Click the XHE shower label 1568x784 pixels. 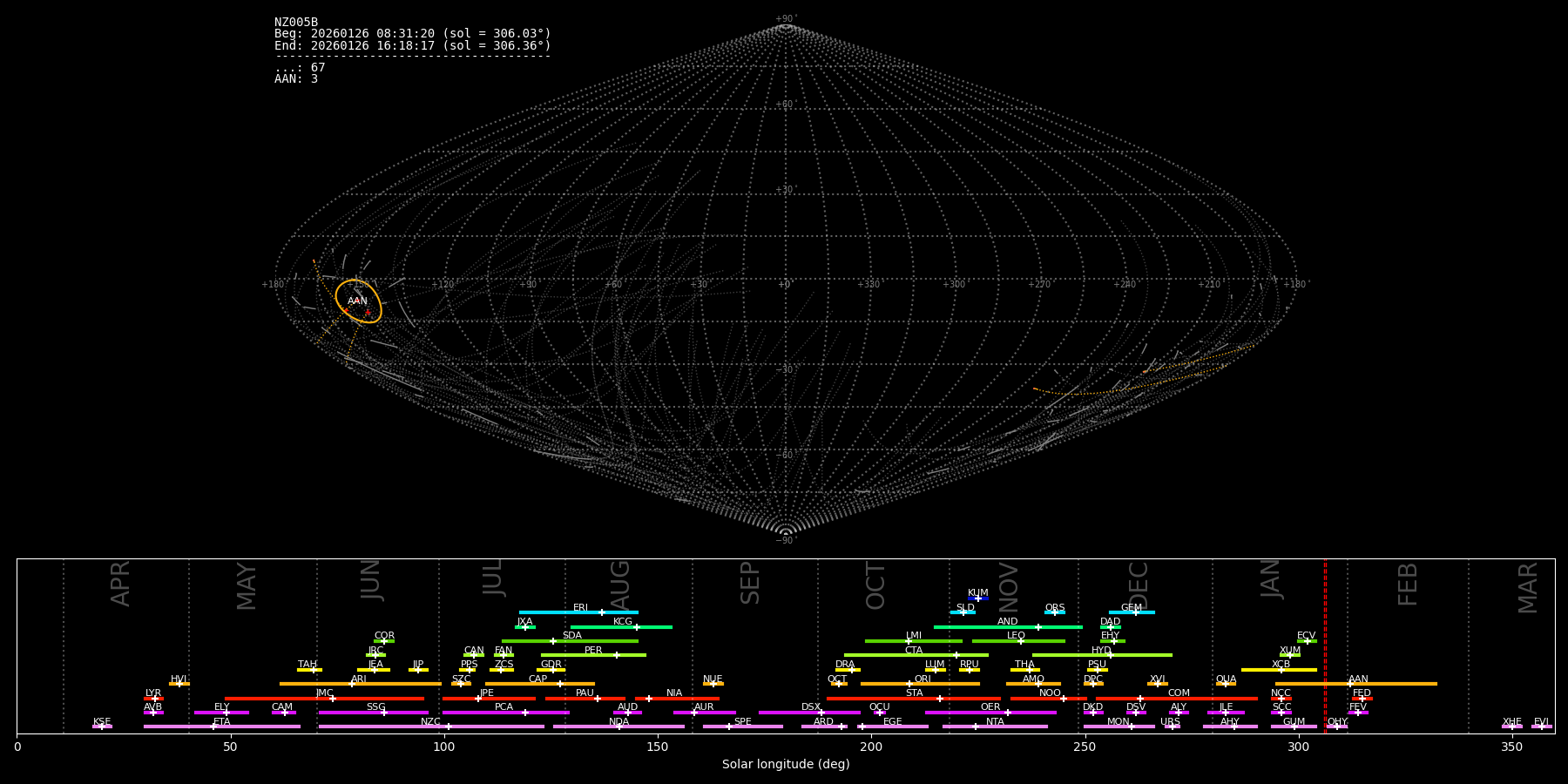coord(1511,722)
